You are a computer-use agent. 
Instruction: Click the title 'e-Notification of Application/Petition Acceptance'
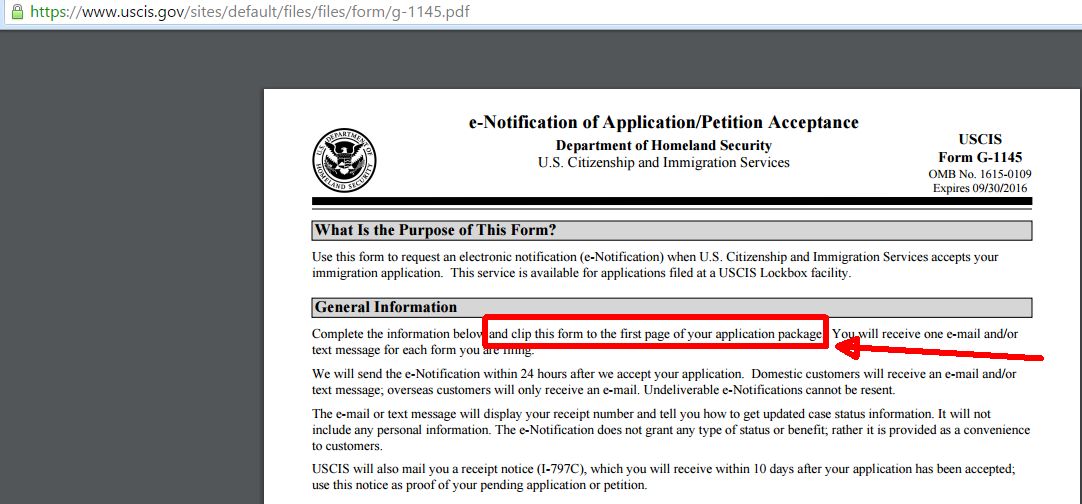pyautogui.click(x=663, y=123)
